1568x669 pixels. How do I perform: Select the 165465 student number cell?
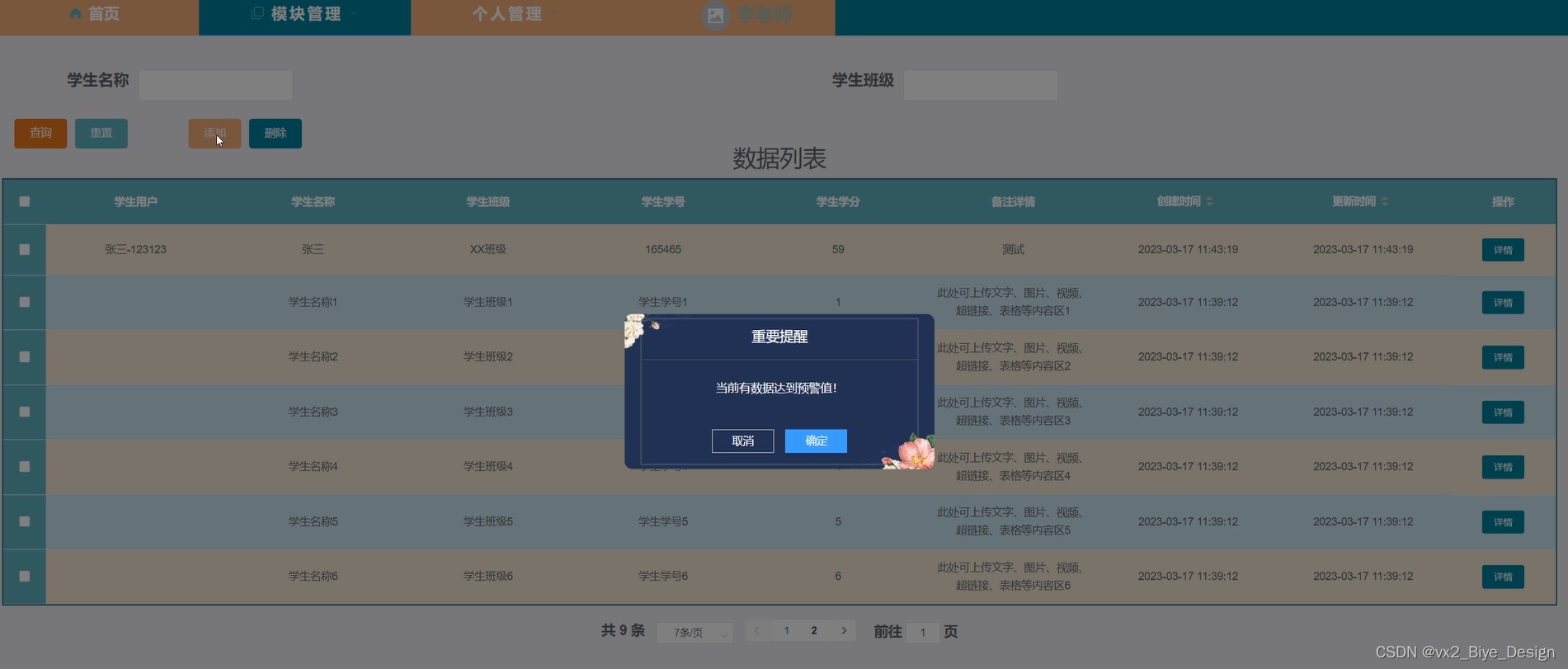pyautogui.click(x=663, y=249)
